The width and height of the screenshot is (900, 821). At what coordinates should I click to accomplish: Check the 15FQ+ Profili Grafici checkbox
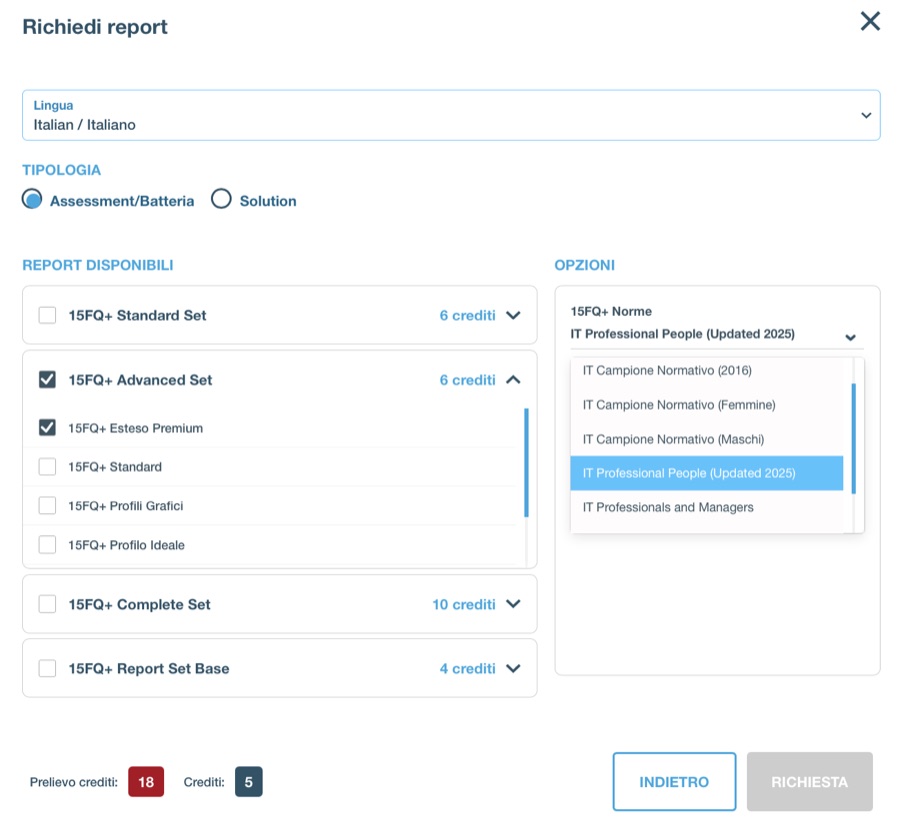pyautogui.click(x=47, y=506)
